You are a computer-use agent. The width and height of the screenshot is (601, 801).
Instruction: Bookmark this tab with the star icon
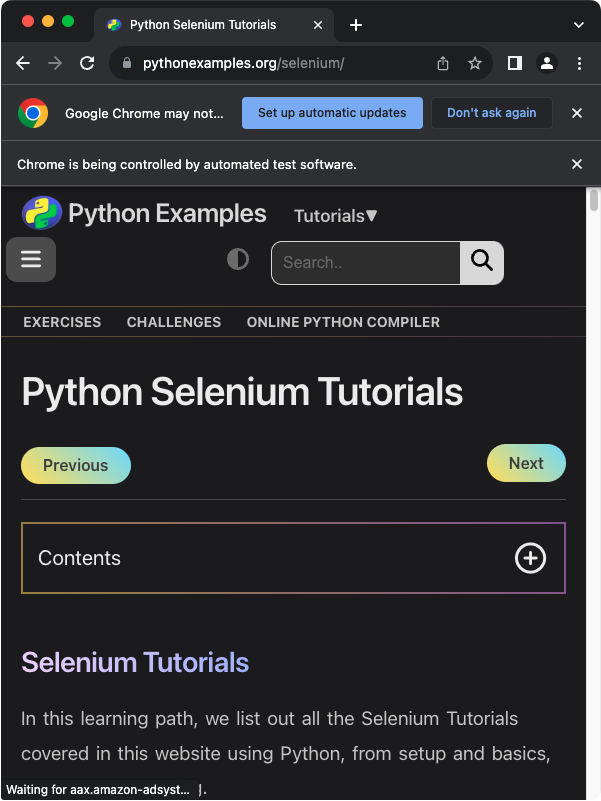pyautogui.click(x=475, y=63)
